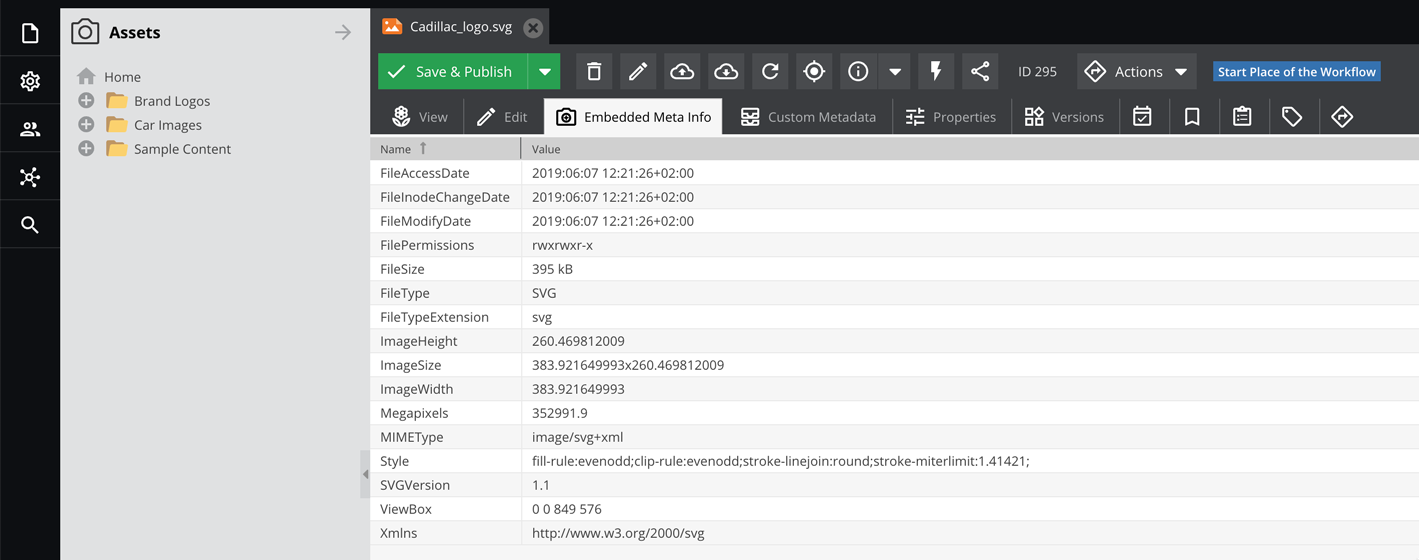Click the crosshair locate-in-tree icon
The height and width of the screenshot is (560, 1419).
tap(814, 72)
